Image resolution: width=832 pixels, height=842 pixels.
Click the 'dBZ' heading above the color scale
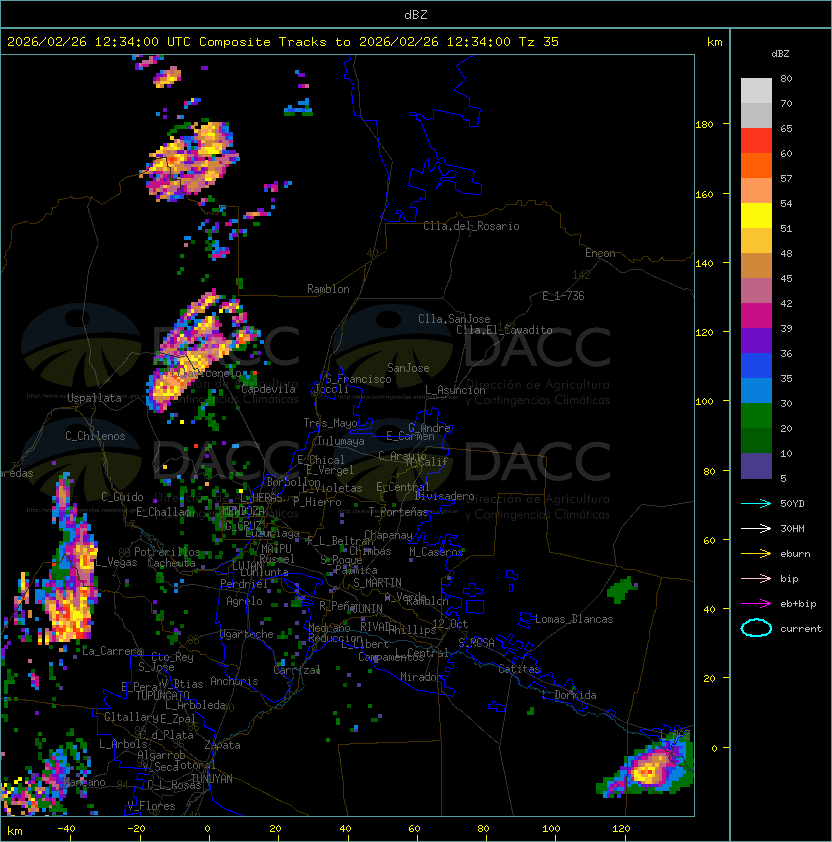[x=780, y=53]
